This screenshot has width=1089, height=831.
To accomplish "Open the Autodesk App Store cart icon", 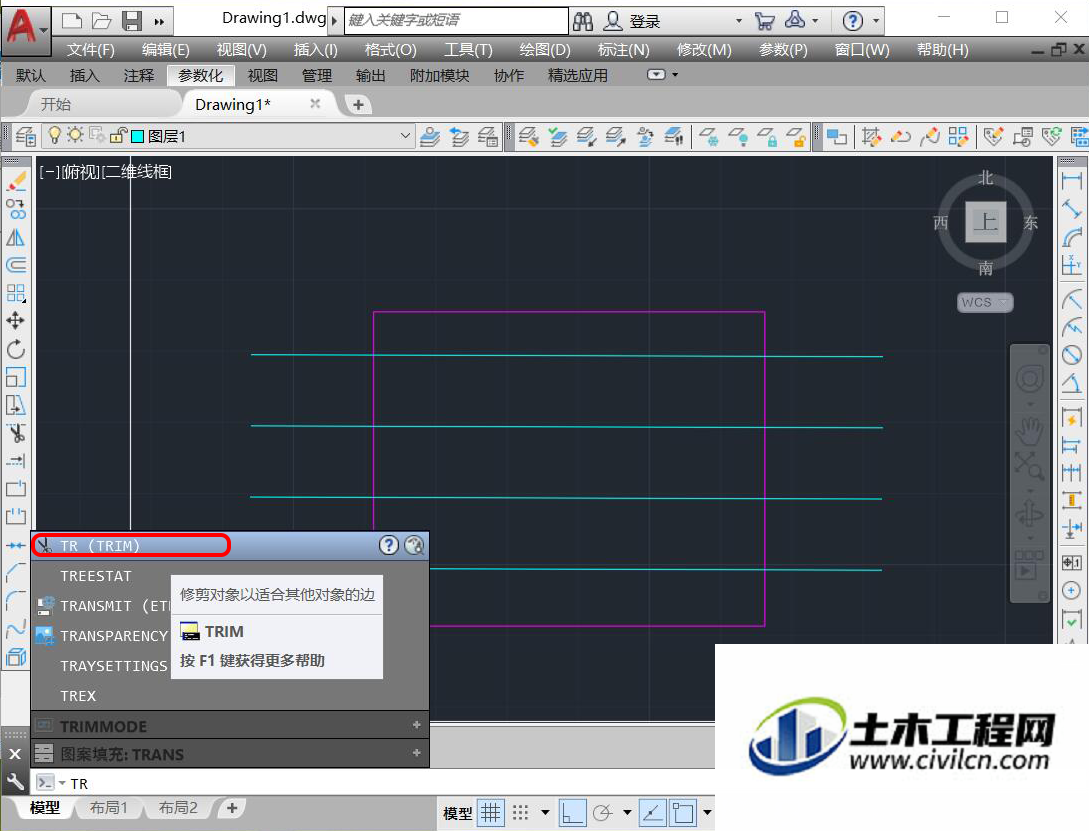I will click(765, 21).
